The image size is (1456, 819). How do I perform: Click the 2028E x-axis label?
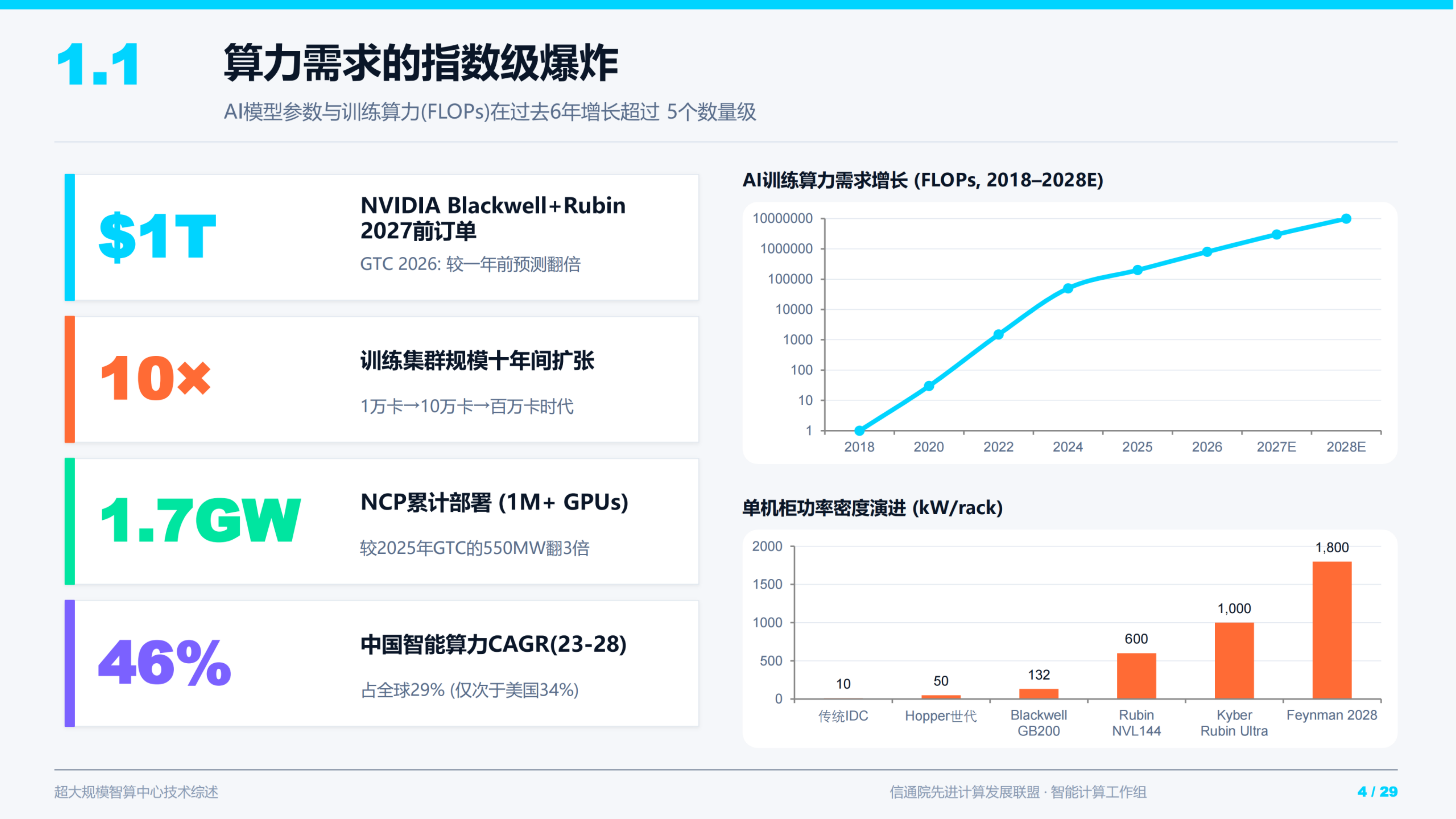pyautogui.click(x=1346, y=447)
